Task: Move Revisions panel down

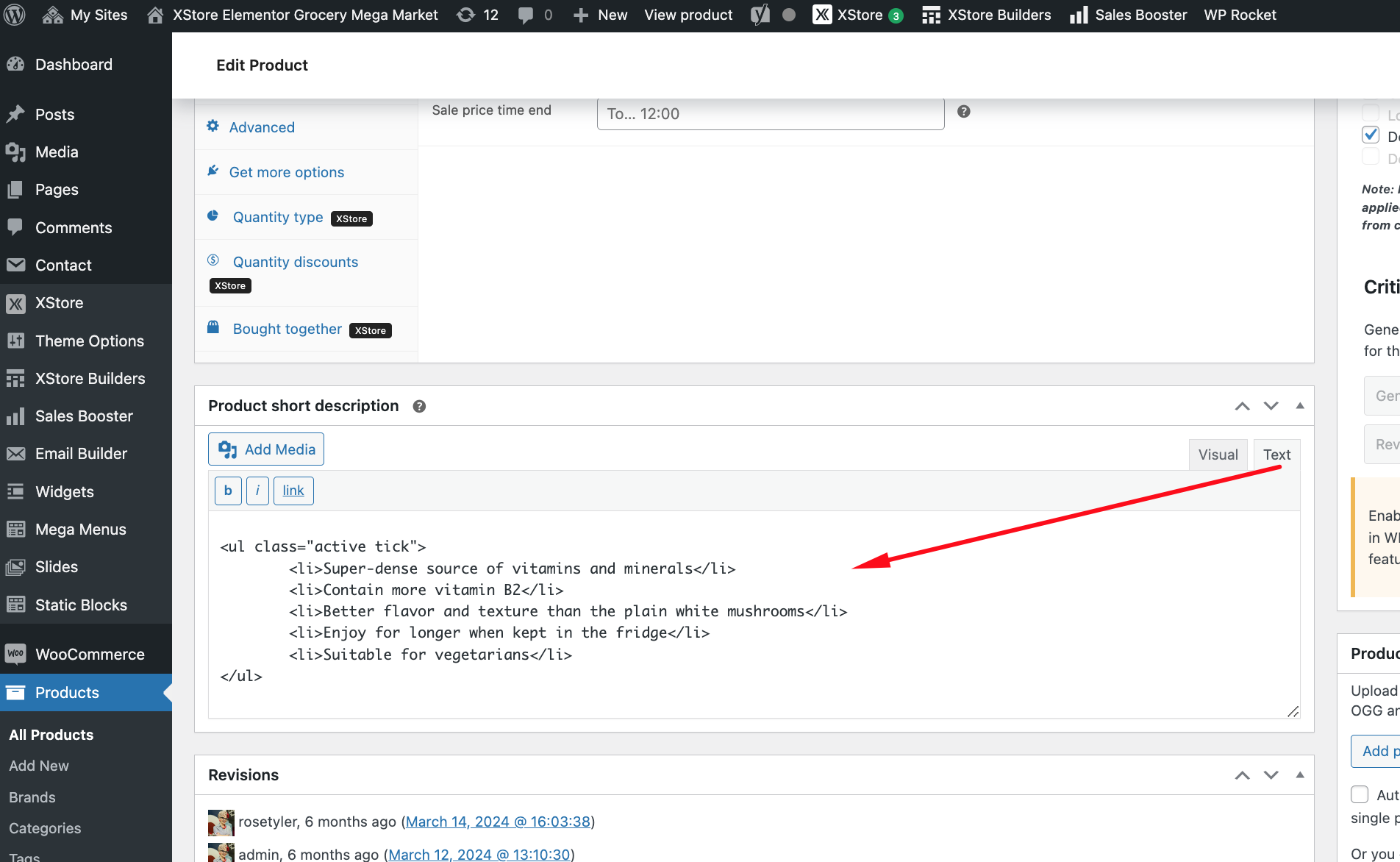Action: 1271,775
